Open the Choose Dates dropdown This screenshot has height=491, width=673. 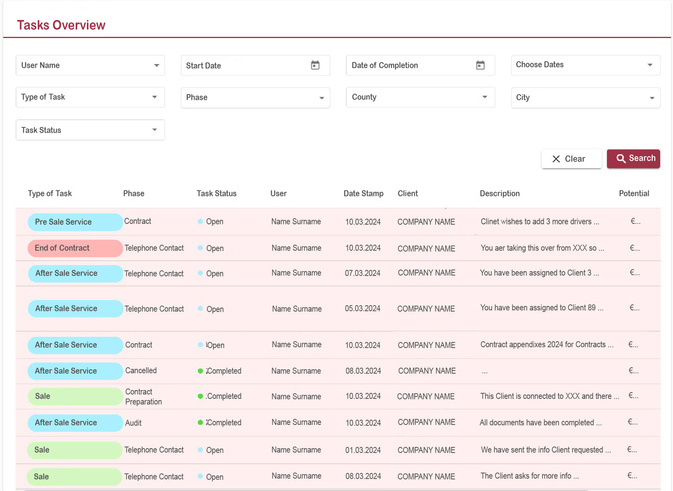pyautogui.click(x=585, y=65)
